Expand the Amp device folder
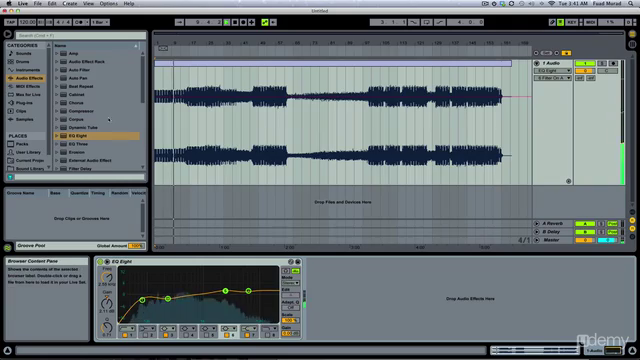The width and height of the screenshot is (640, 360). (57, 53)
